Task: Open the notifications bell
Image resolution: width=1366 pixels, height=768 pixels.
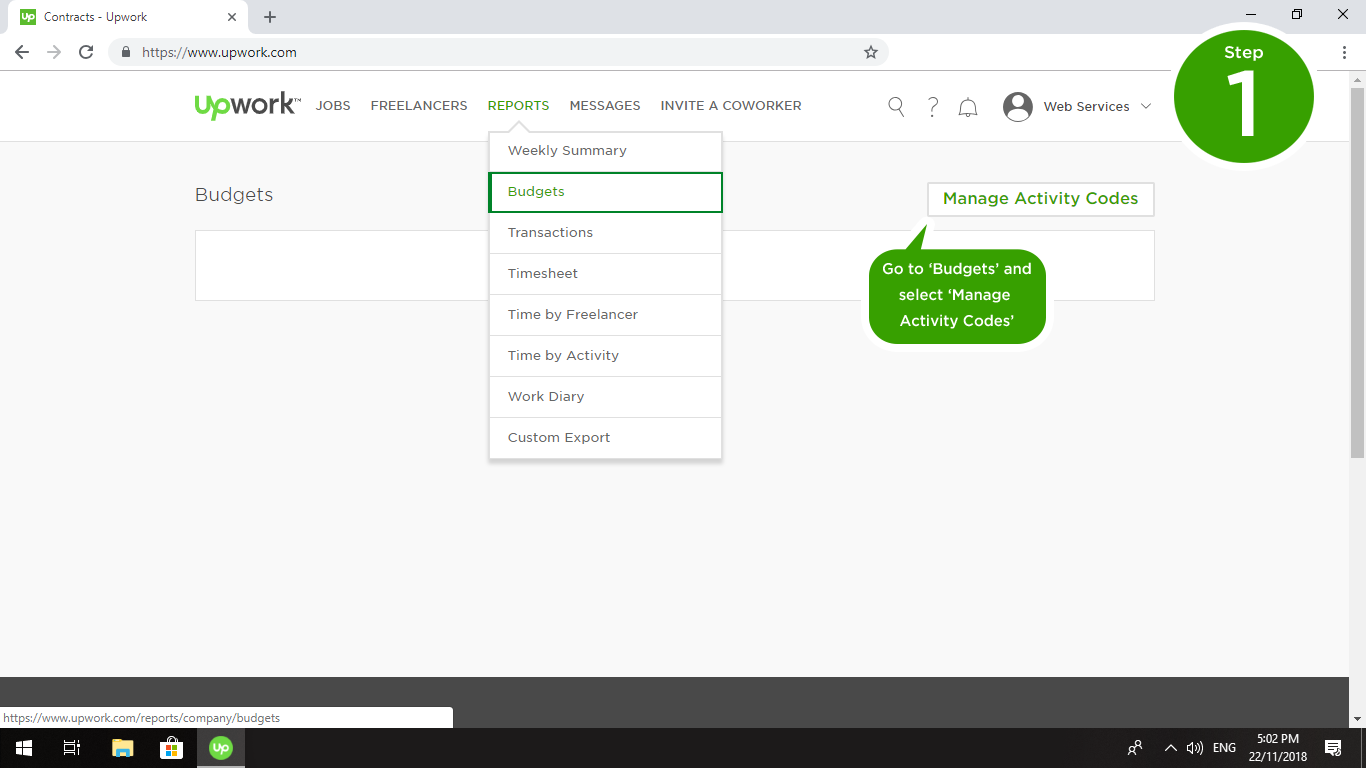Action: pos(968,107)
